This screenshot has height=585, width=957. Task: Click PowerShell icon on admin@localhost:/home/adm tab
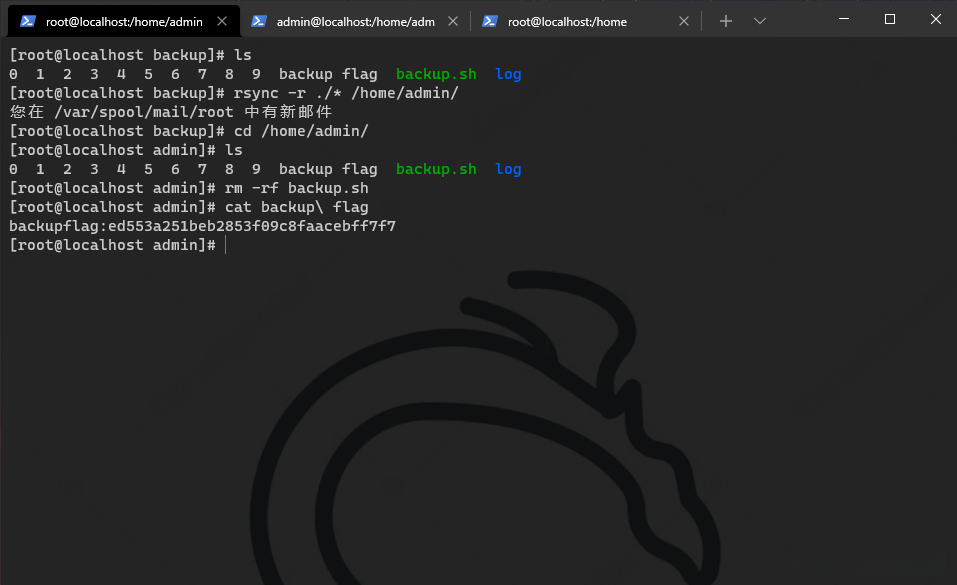(x=259, y=21)
